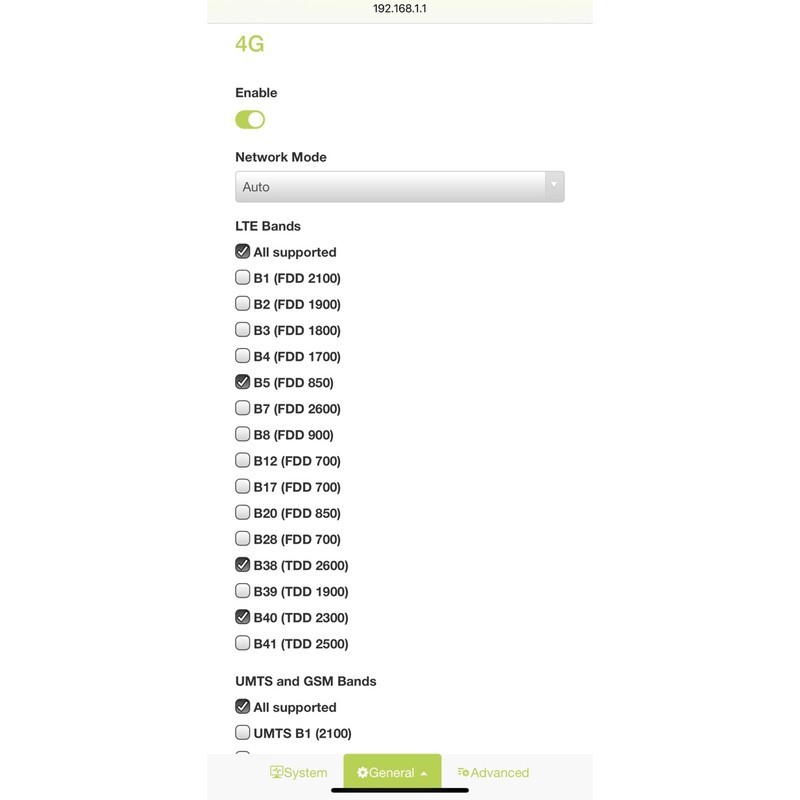This screenshot has width=800, height=800.
Task: Enable UMTS B1 (2100) band
Action: (x=242, y=733)
